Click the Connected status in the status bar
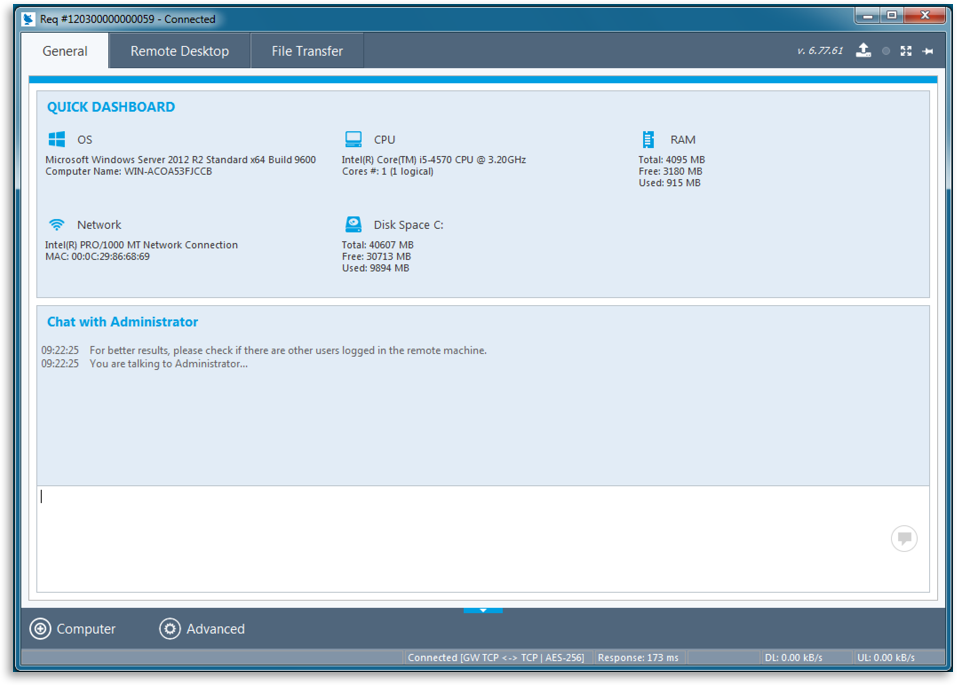Screen dimensions: 957x685 [x=495, y=657]
